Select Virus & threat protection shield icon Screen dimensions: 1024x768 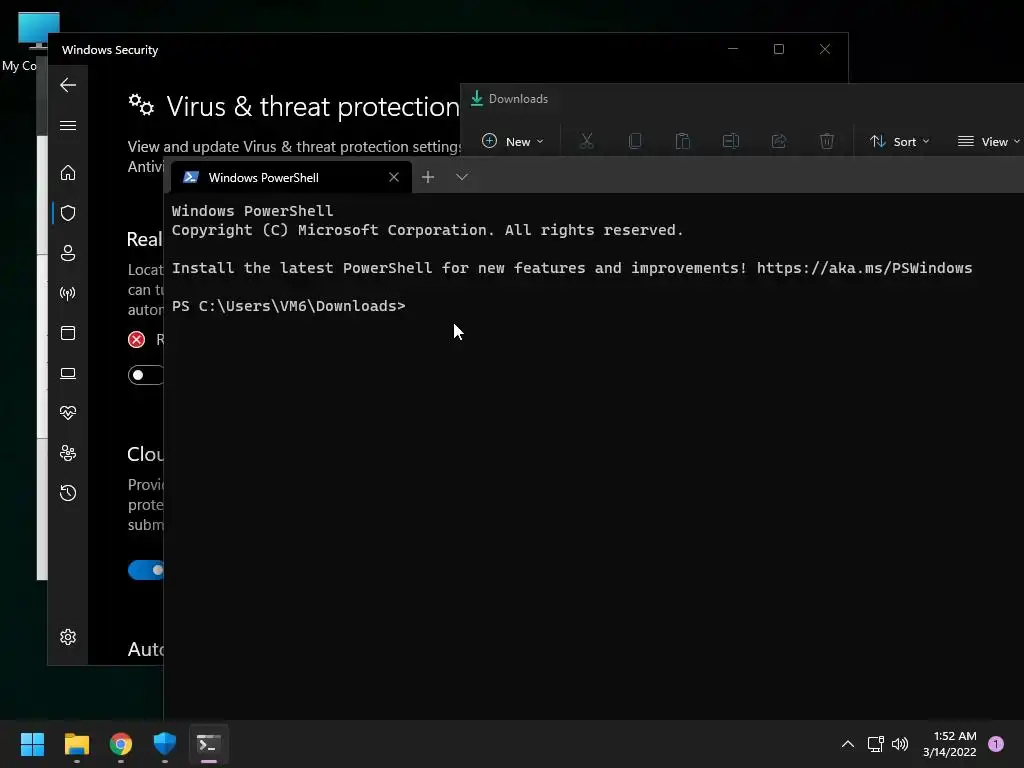point(68,213)
